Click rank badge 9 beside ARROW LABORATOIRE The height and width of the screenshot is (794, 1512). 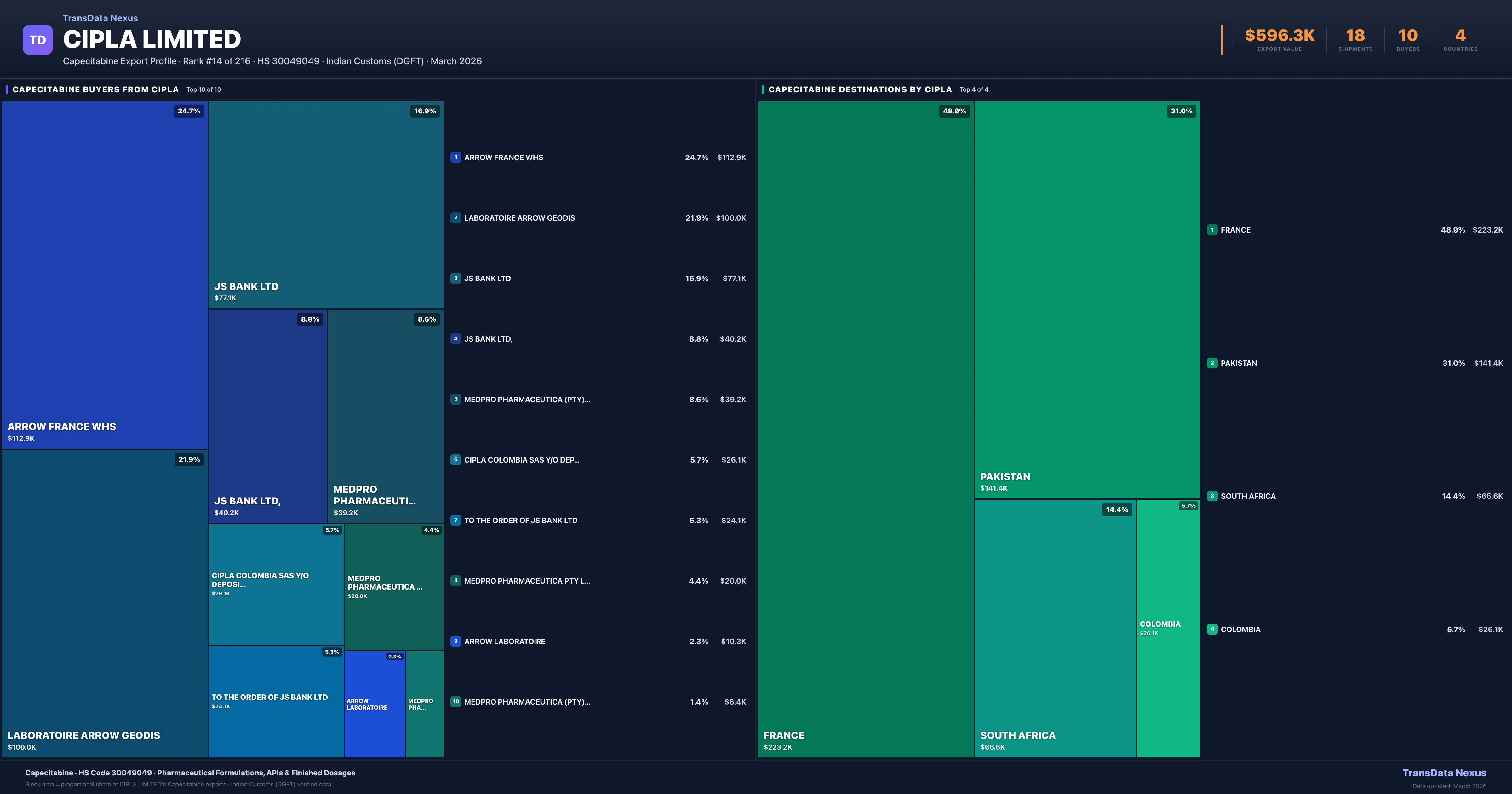click(455, 641)
